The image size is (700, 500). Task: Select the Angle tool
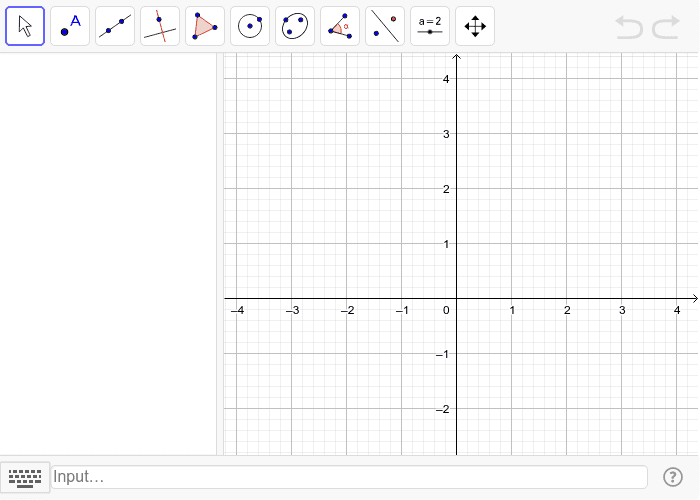click(340, 26)
